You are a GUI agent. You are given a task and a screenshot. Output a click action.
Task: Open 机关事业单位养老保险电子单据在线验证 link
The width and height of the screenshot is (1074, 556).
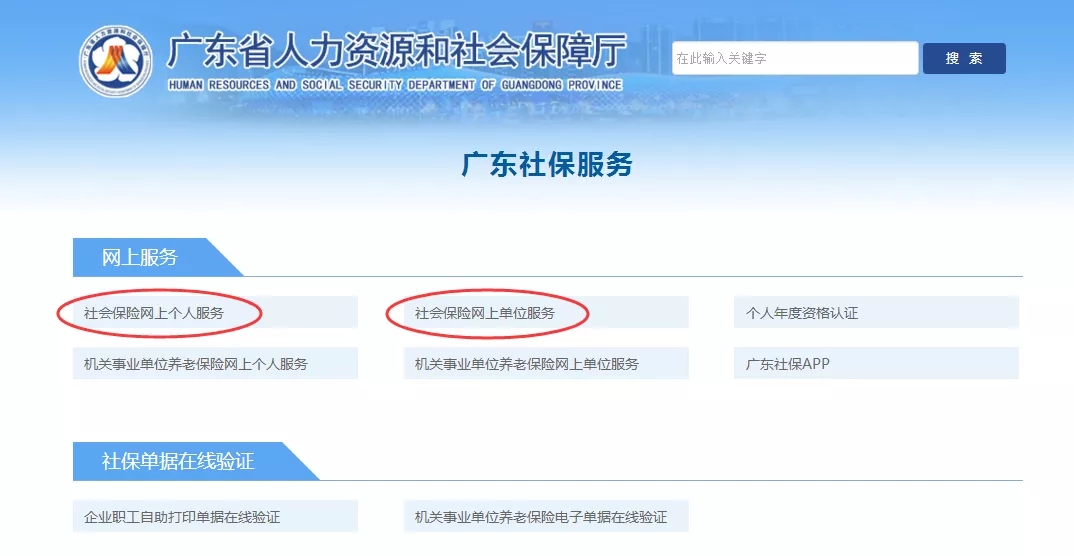click(541, 517)
